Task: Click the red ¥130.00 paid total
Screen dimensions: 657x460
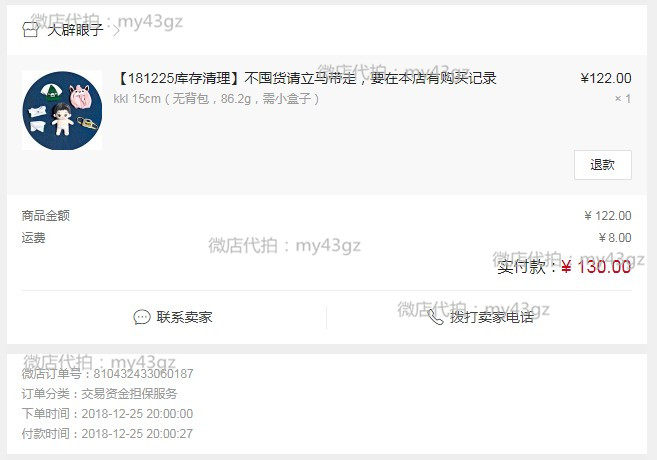Action: 596,266
